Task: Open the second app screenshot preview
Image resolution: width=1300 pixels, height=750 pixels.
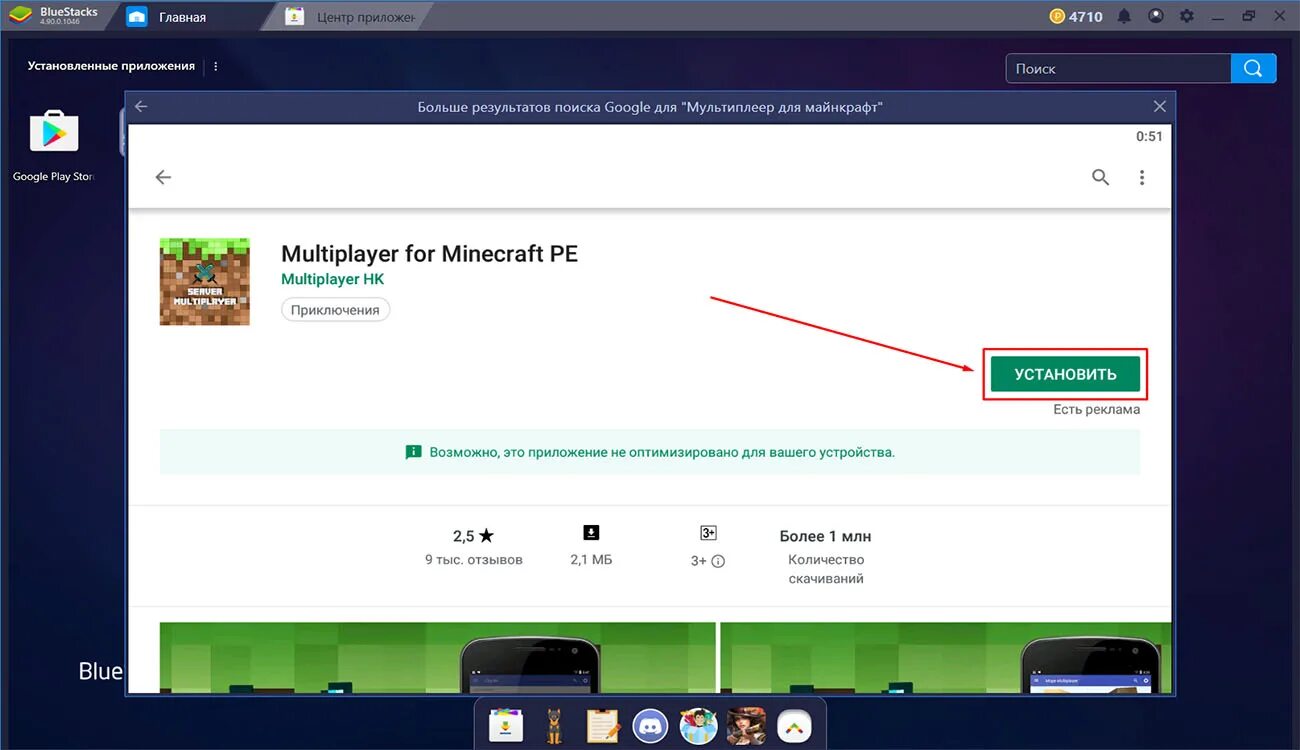Action: click(x=945, y=657)
